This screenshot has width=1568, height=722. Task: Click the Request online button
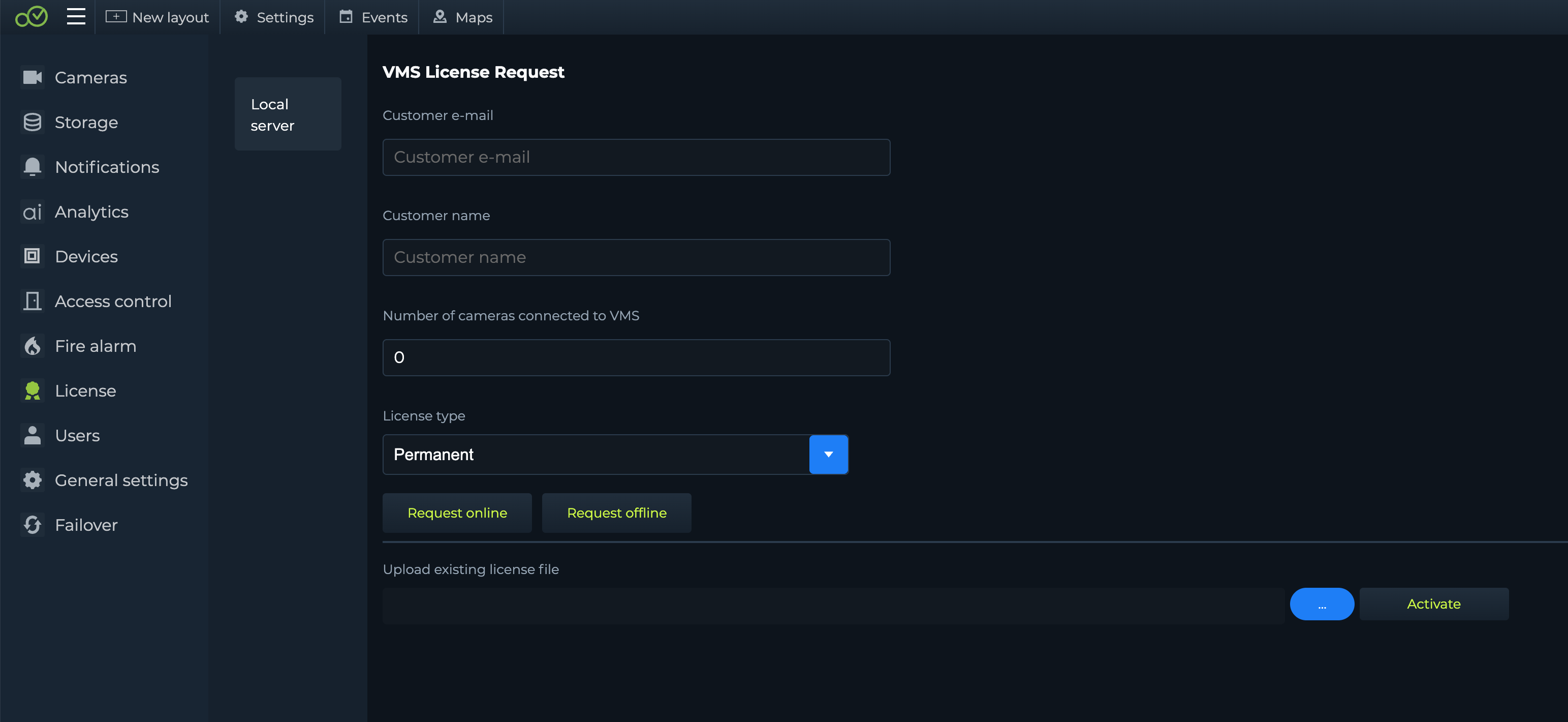[x=457, y=513]
